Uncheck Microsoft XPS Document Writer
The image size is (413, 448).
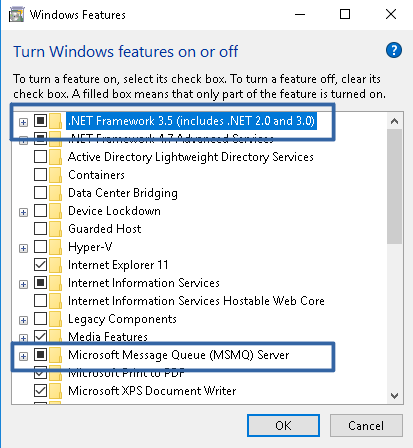tap(40, 390)
